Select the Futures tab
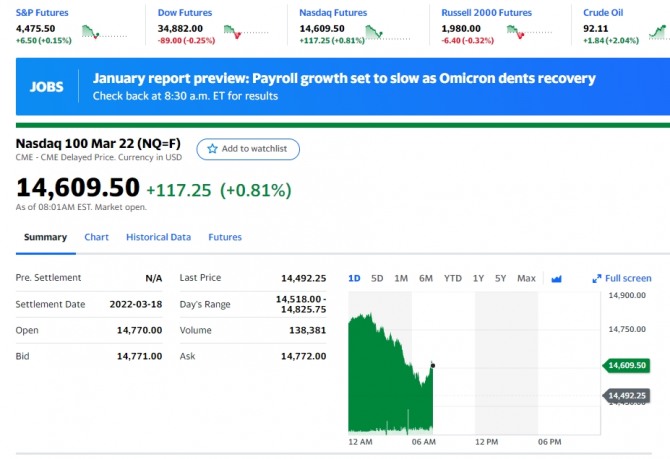670x459 pixels. tap(225, 237)
